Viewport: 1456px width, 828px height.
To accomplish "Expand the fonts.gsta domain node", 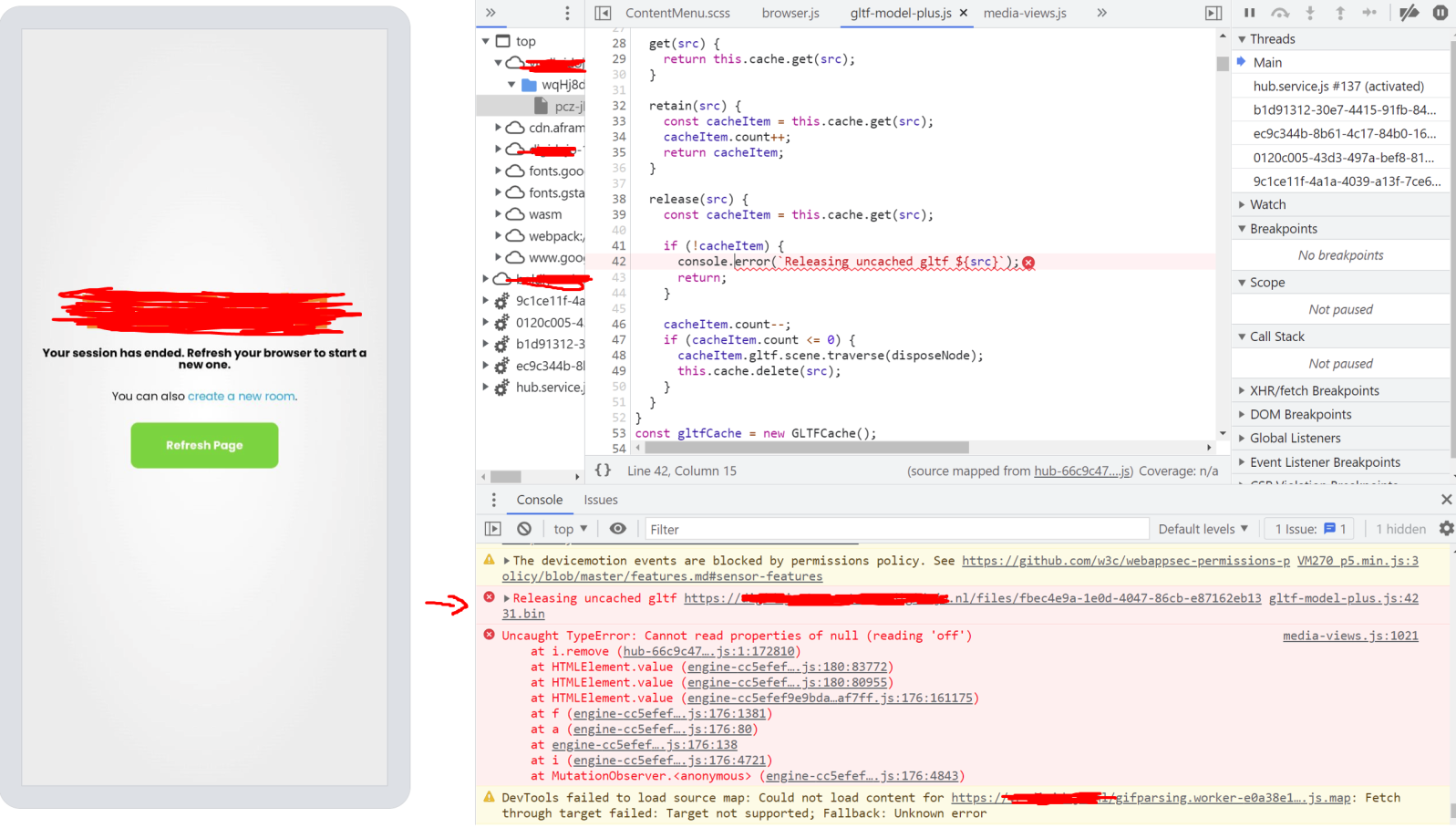I will 498,192.
